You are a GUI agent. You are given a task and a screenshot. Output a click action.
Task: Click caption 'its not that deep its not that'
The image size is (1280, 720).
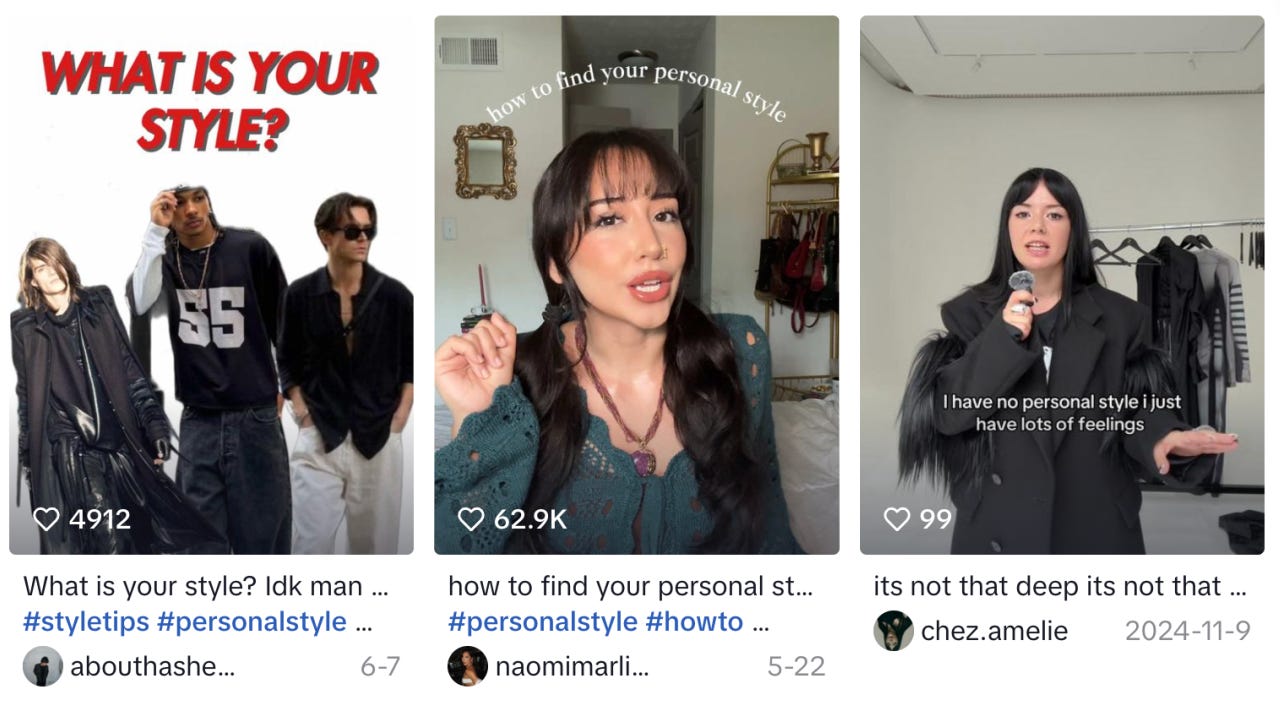tap(1048, 586)
